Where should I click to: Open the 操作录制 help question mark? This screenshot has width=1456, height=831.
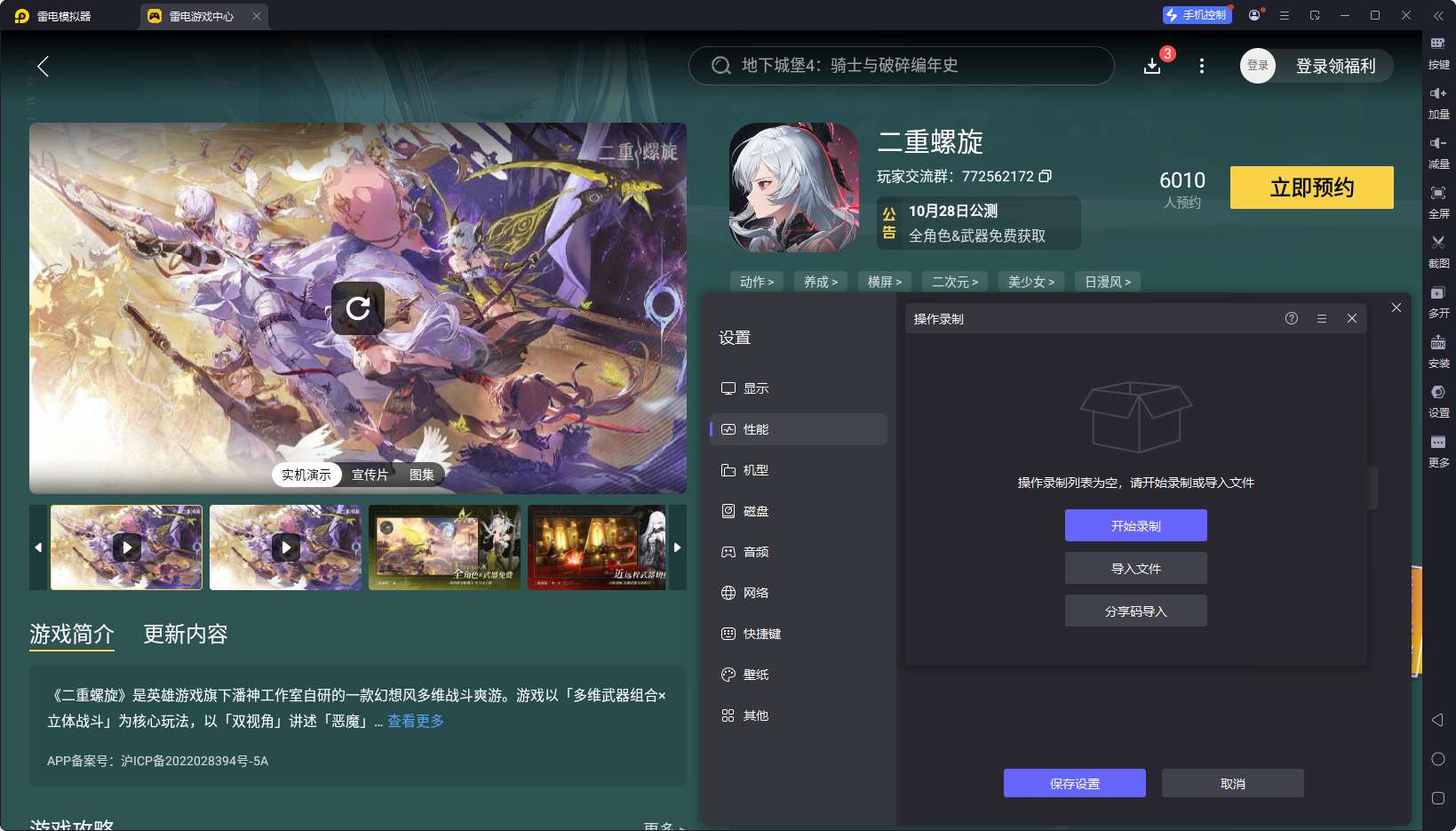click(x=1292, y=318)
